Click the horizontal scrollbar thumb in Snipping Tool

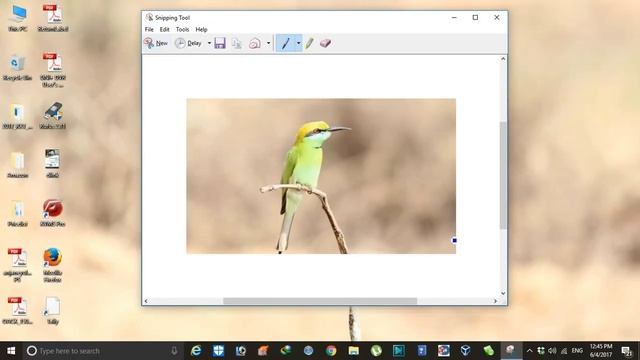coord(320,301)
